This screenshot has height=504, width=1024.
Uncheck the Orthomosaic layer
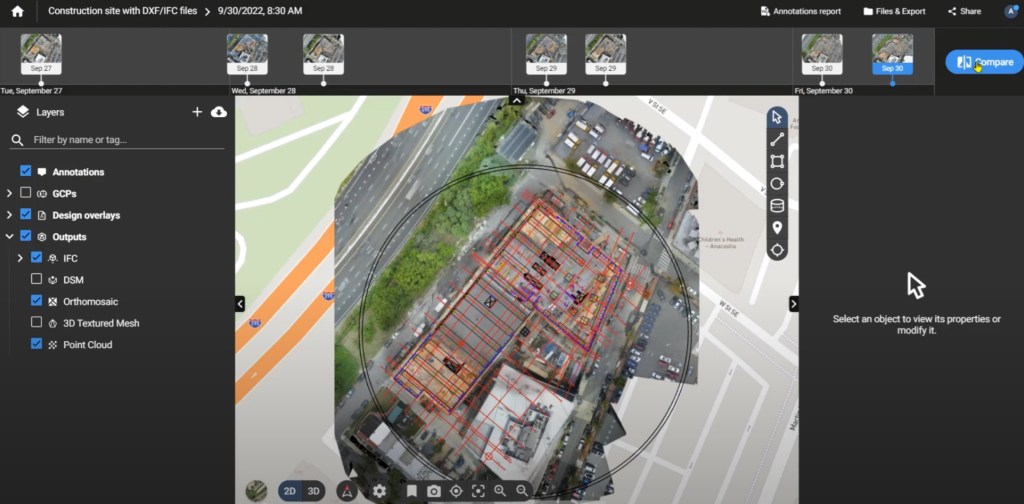pos(37,301)
